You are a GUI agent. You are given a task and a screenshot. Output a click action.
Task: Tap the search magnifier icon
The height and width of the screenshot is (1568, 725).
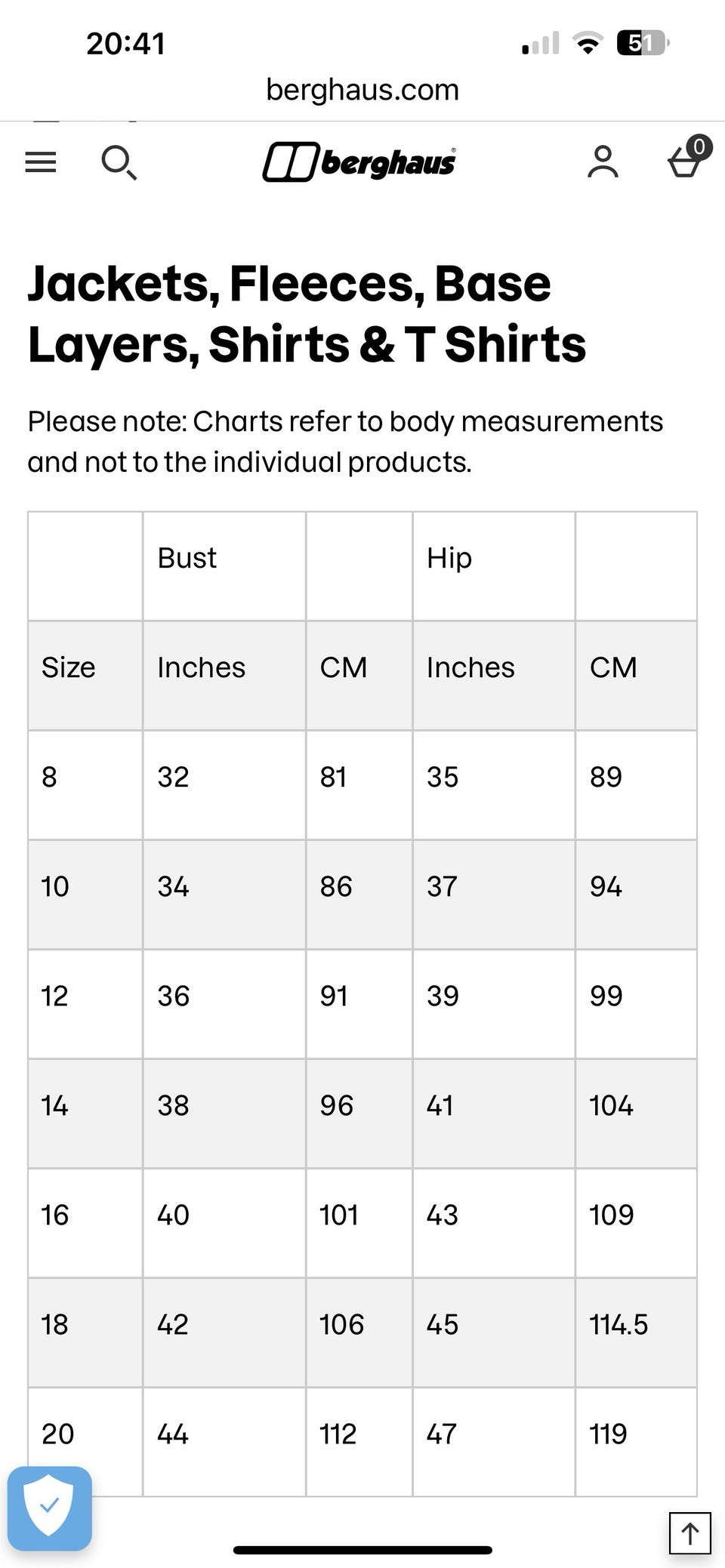119,163
